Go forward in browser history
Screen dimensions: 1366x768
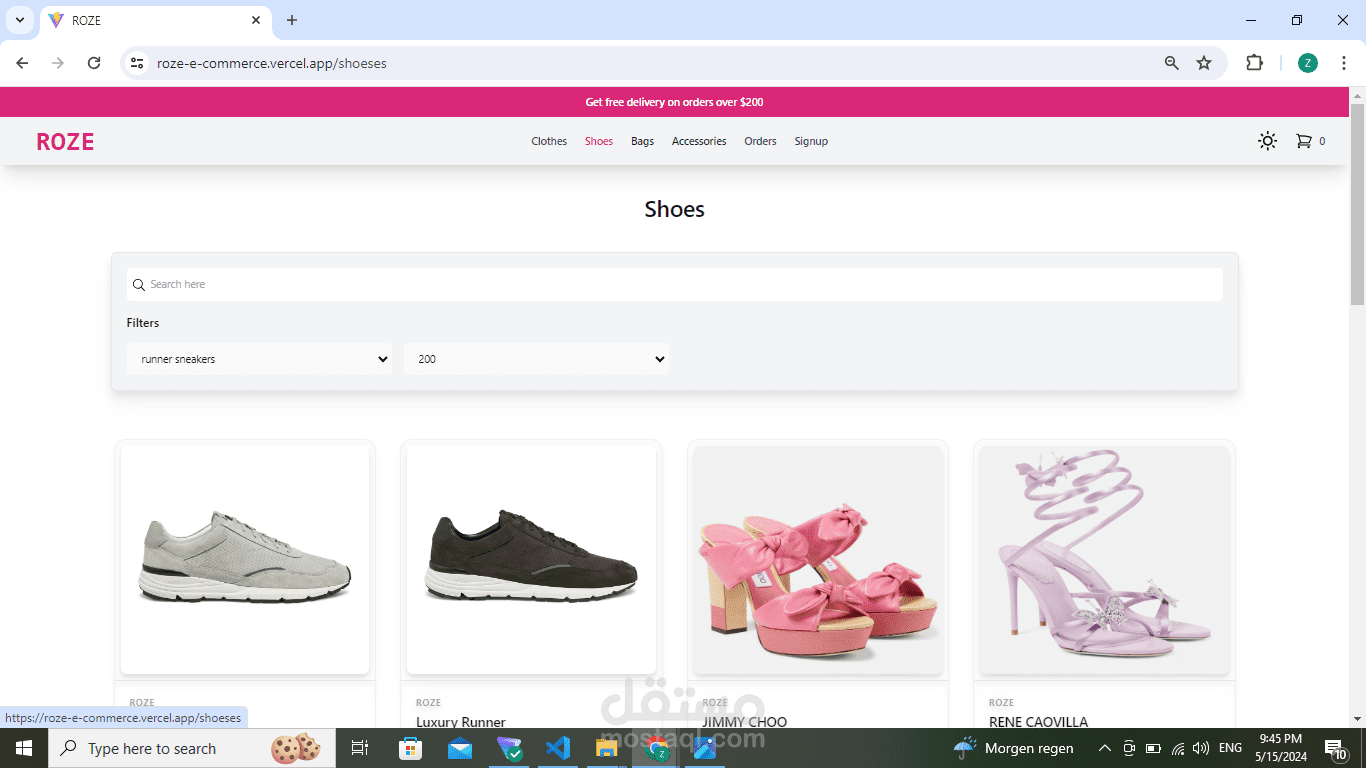58,63
